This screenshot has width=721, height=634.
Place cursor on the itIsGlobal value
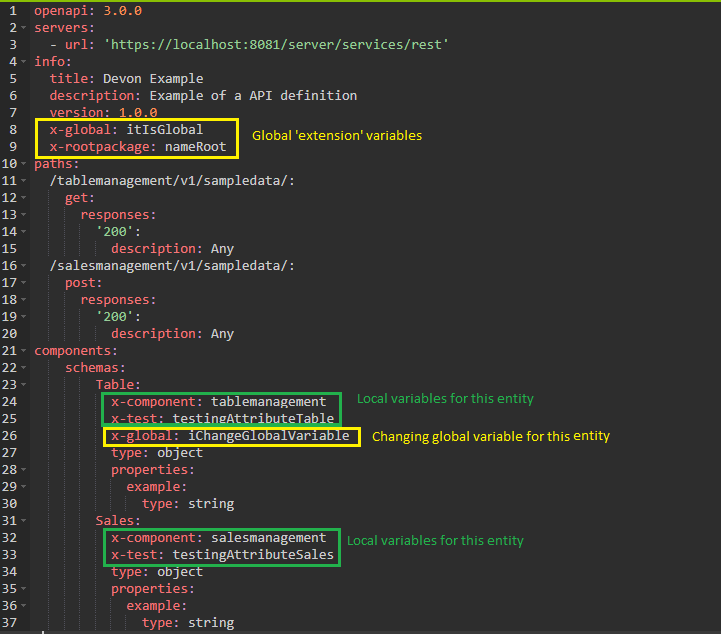[x=164, y=130]
